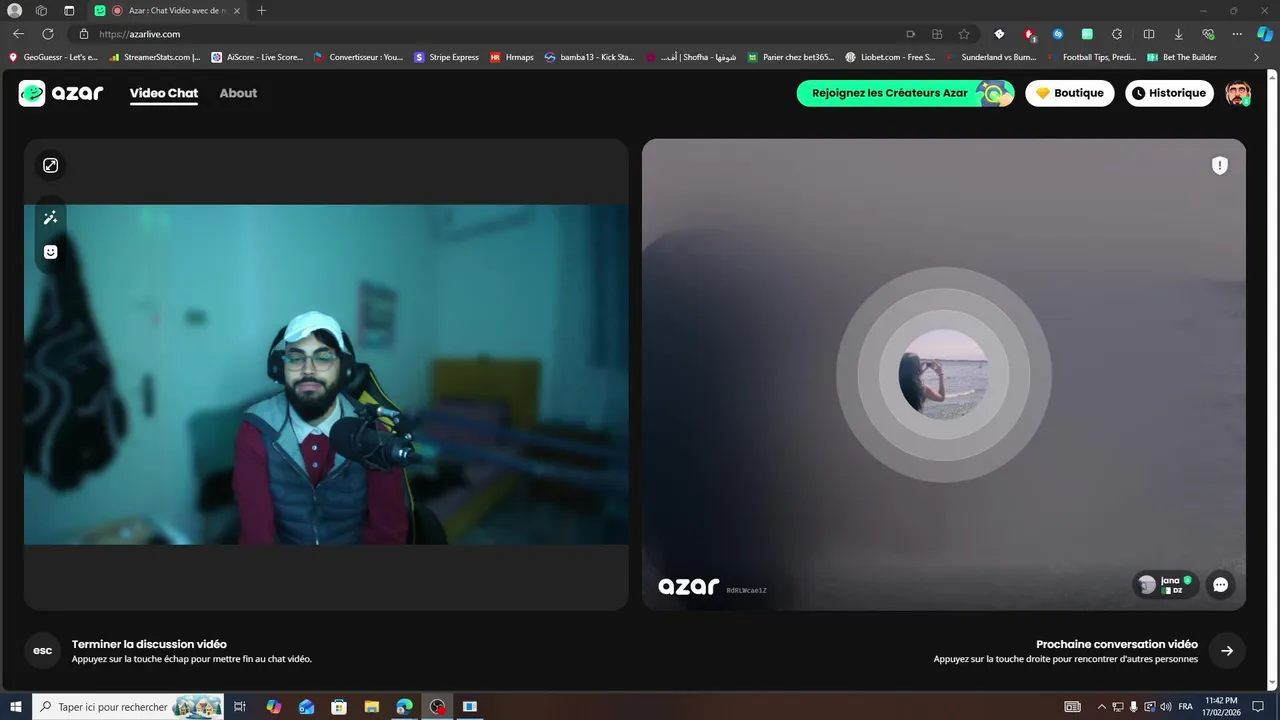The height and width of the screenshot is (720, 1280).
Task: Open the StreamerStats.com bookmark
Action: (155, 57)
